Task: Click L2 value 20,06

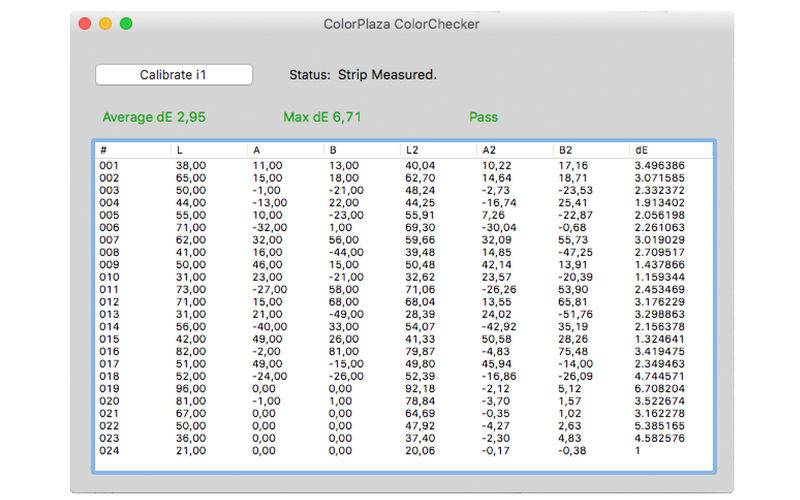Action: click(420, 451)
